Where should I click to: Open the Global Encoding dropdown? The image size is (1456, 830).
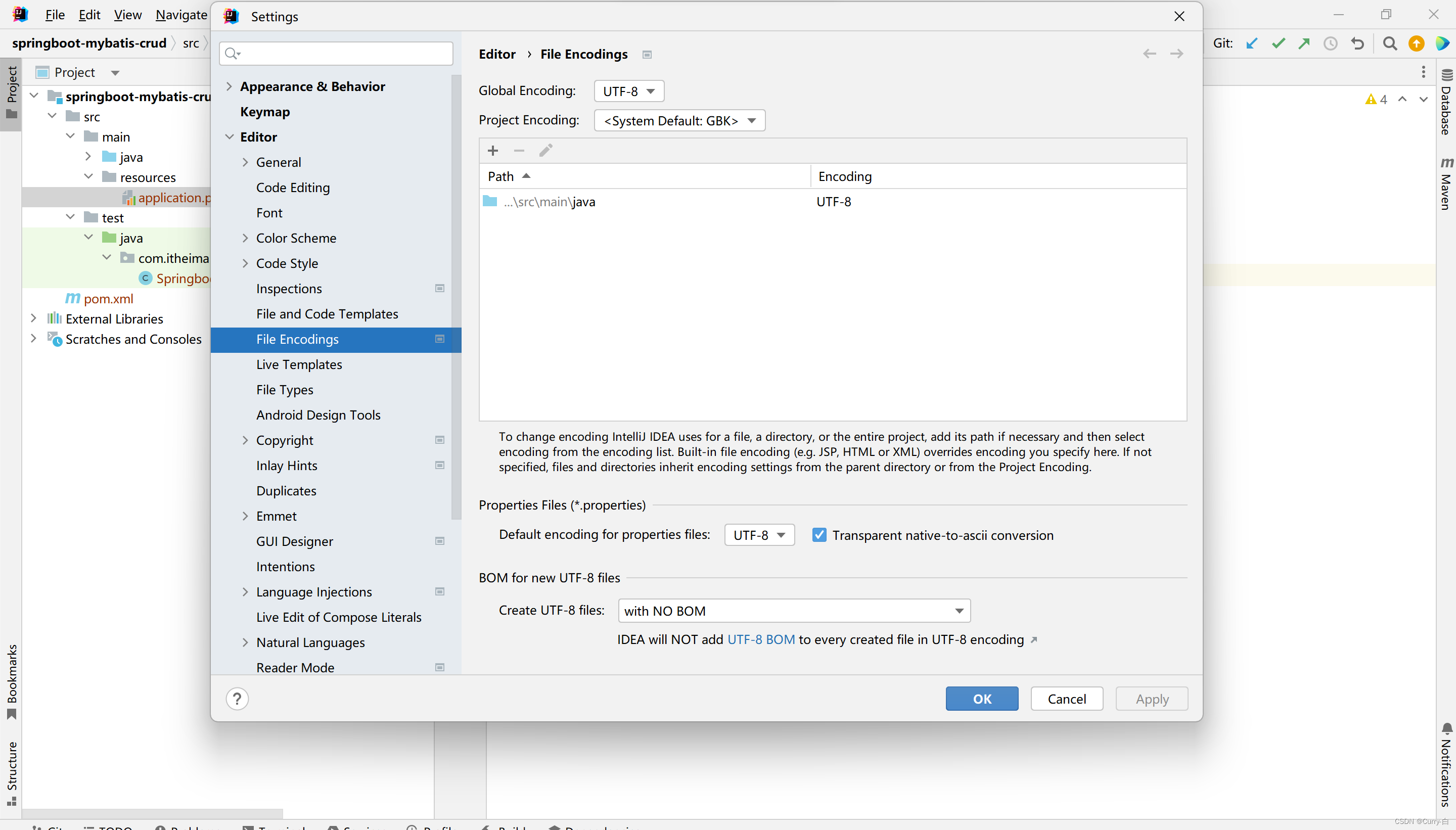[x=628, y=91]
